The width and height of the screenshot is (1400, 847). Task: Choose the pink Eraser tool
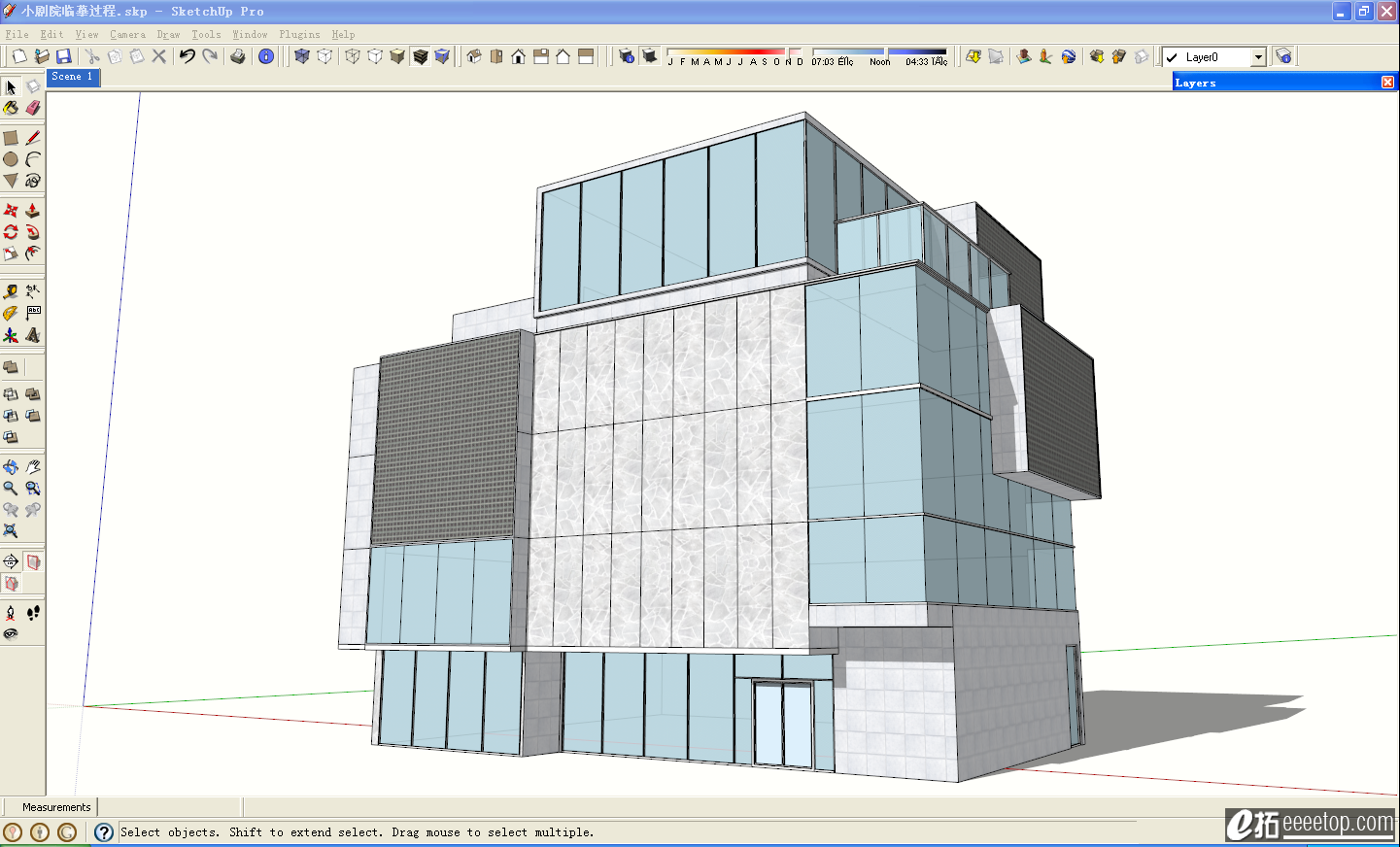(x=33, y=108)
